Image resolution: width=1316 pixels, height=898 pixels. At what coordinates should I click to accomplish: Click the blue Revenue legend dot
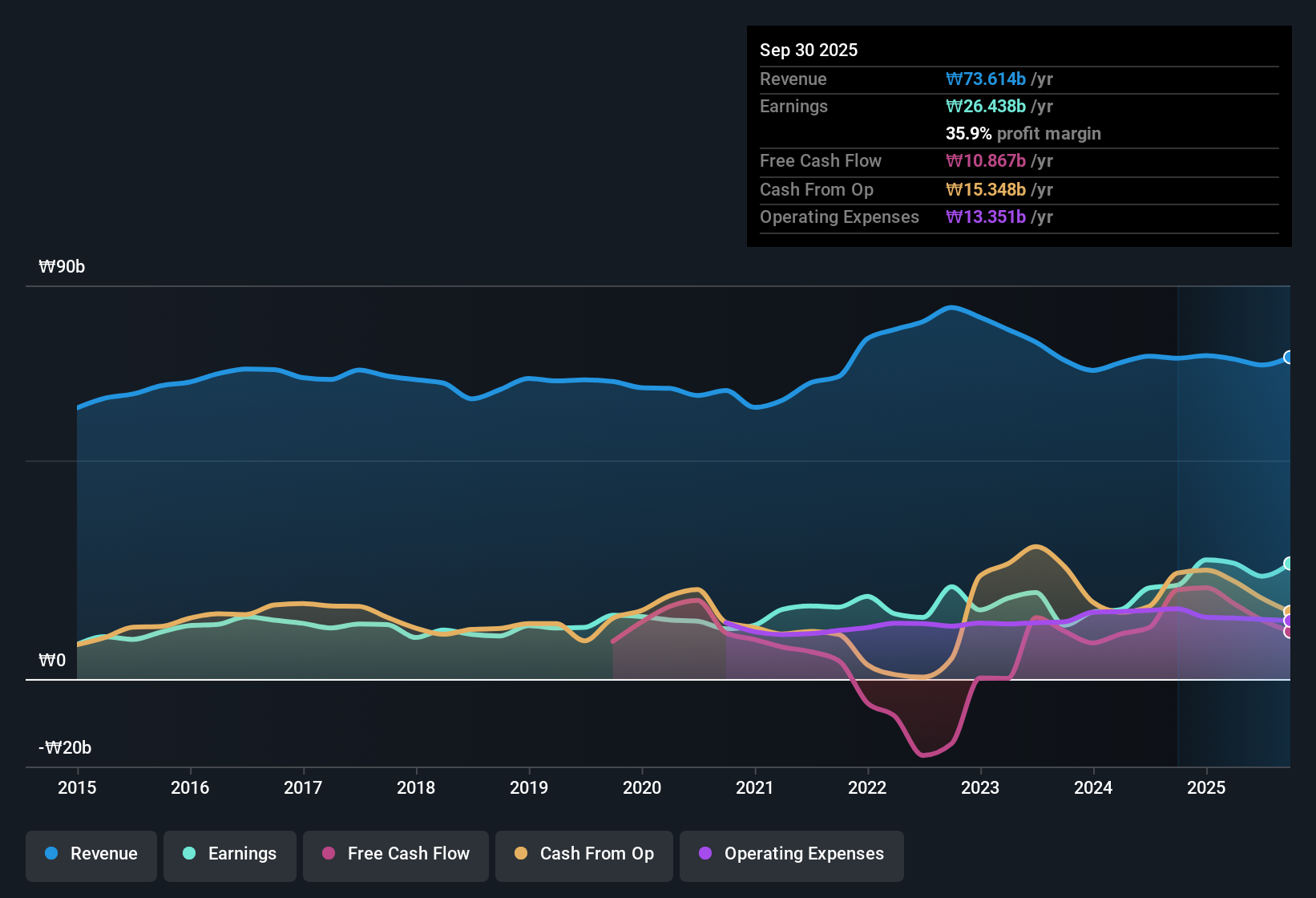coord(51,854)
